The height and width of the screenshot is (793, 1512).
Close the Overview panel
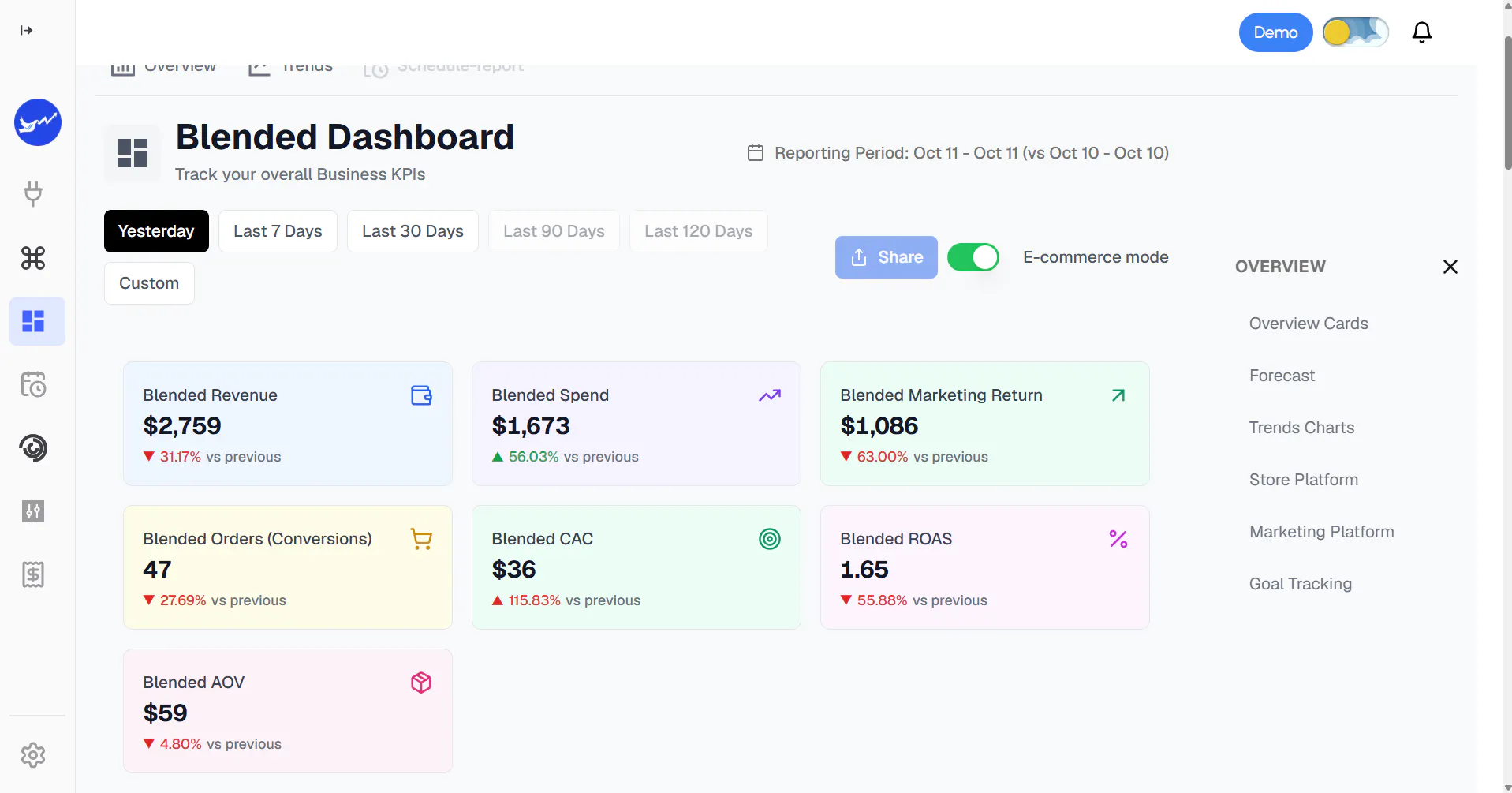pos(1450,267)
